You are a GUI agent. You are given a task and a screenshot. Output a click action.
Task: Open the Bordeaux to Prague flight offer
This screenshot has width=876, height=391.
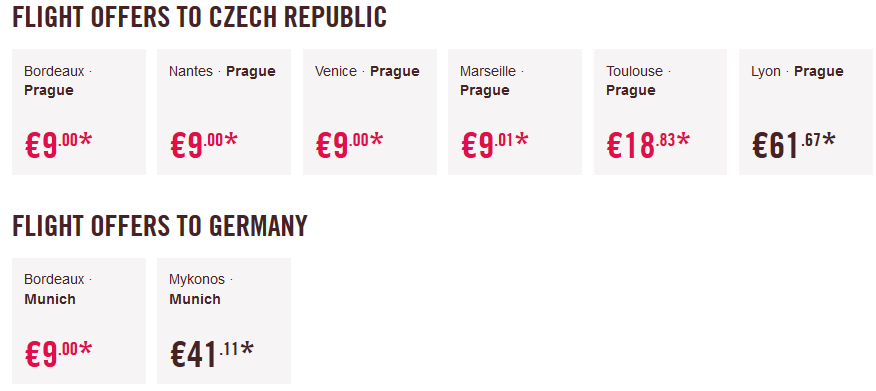click(x=79, y=112)
